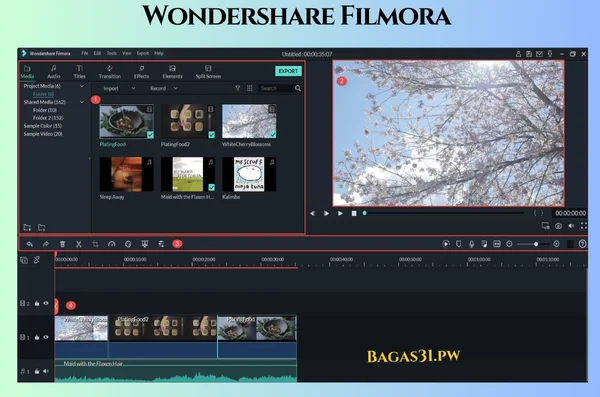Click the delete folder icon

pyautogui.click(x=42, y=227)
